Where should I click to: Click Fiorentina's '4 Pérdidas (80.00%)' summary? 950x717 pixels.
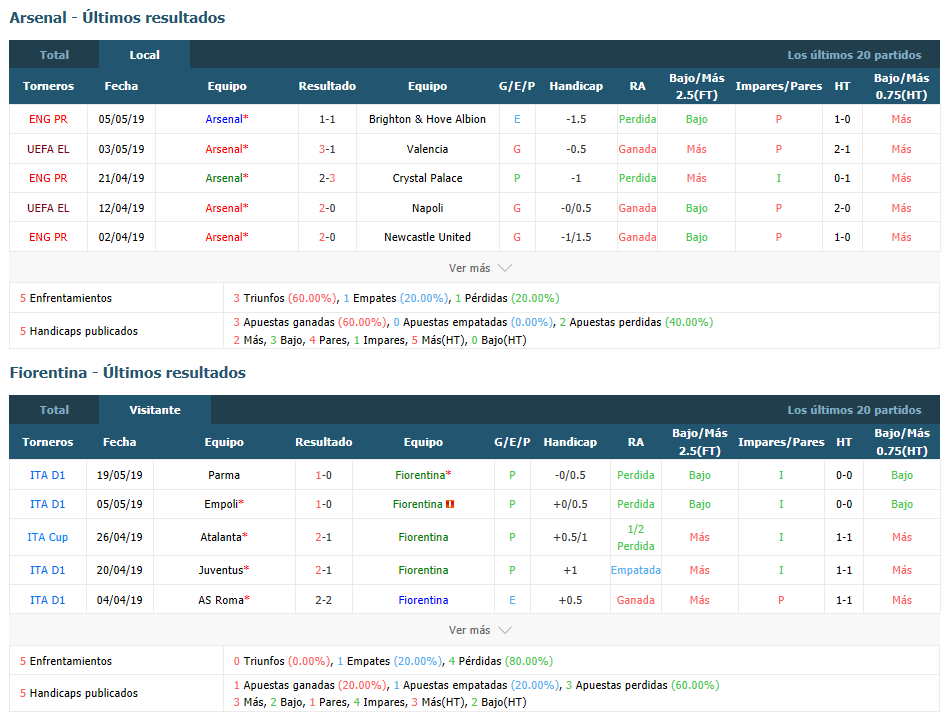click(500, 661)
